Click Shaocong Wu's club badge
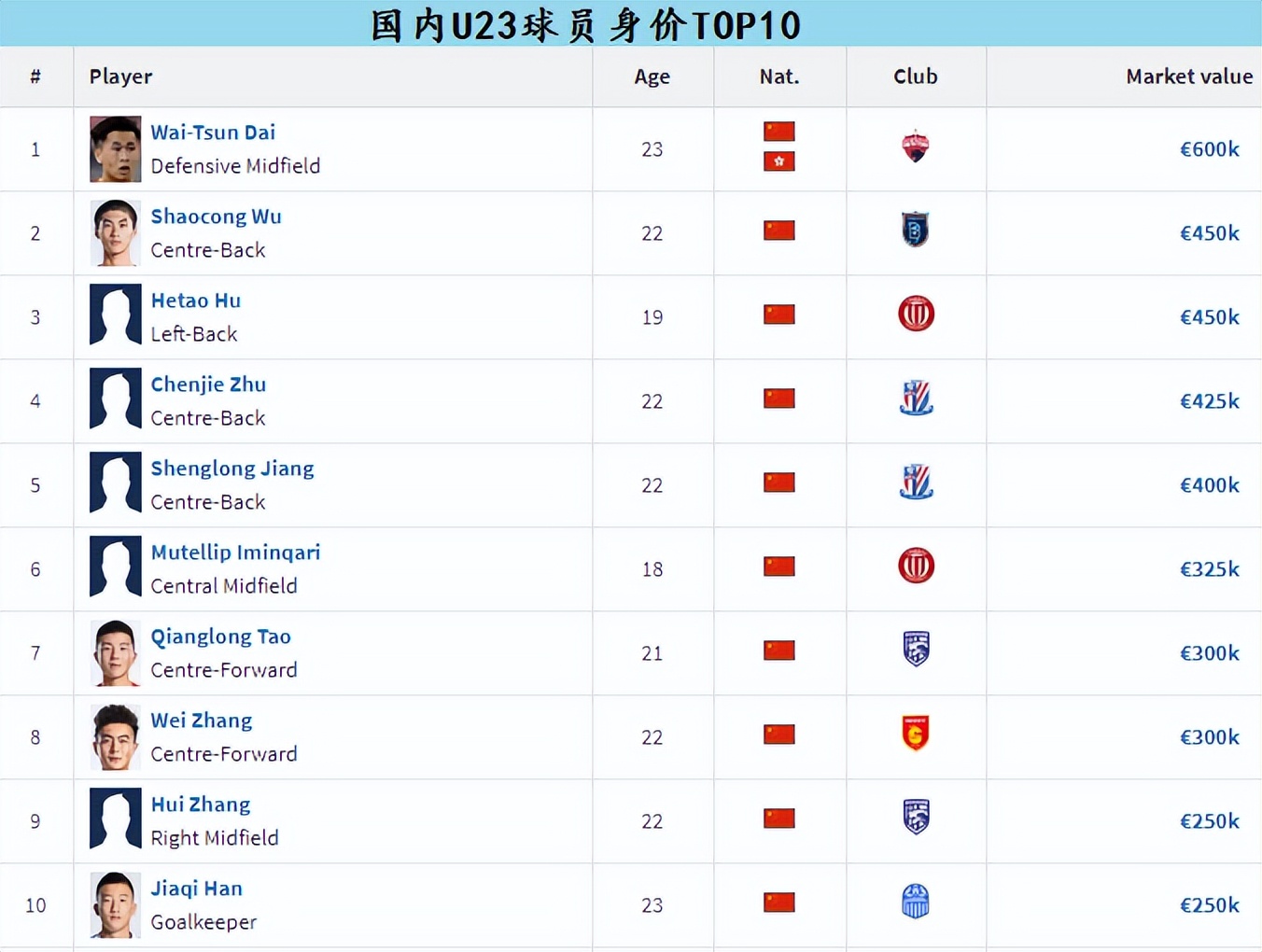Image resolution: width=1262 pixels, height=952 pixels. [x=916, y=231]
